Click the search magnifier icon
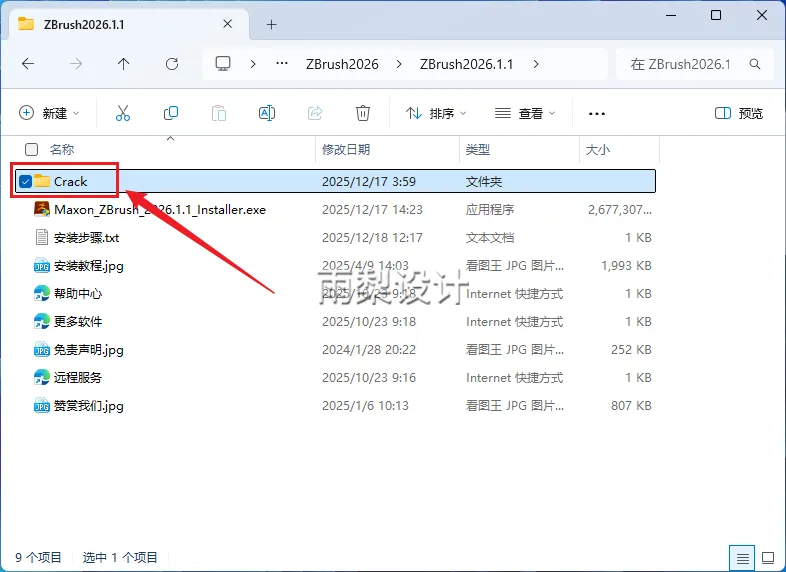Screen dimensions: 786x572 pyautogui.click(x=754, y=64)
